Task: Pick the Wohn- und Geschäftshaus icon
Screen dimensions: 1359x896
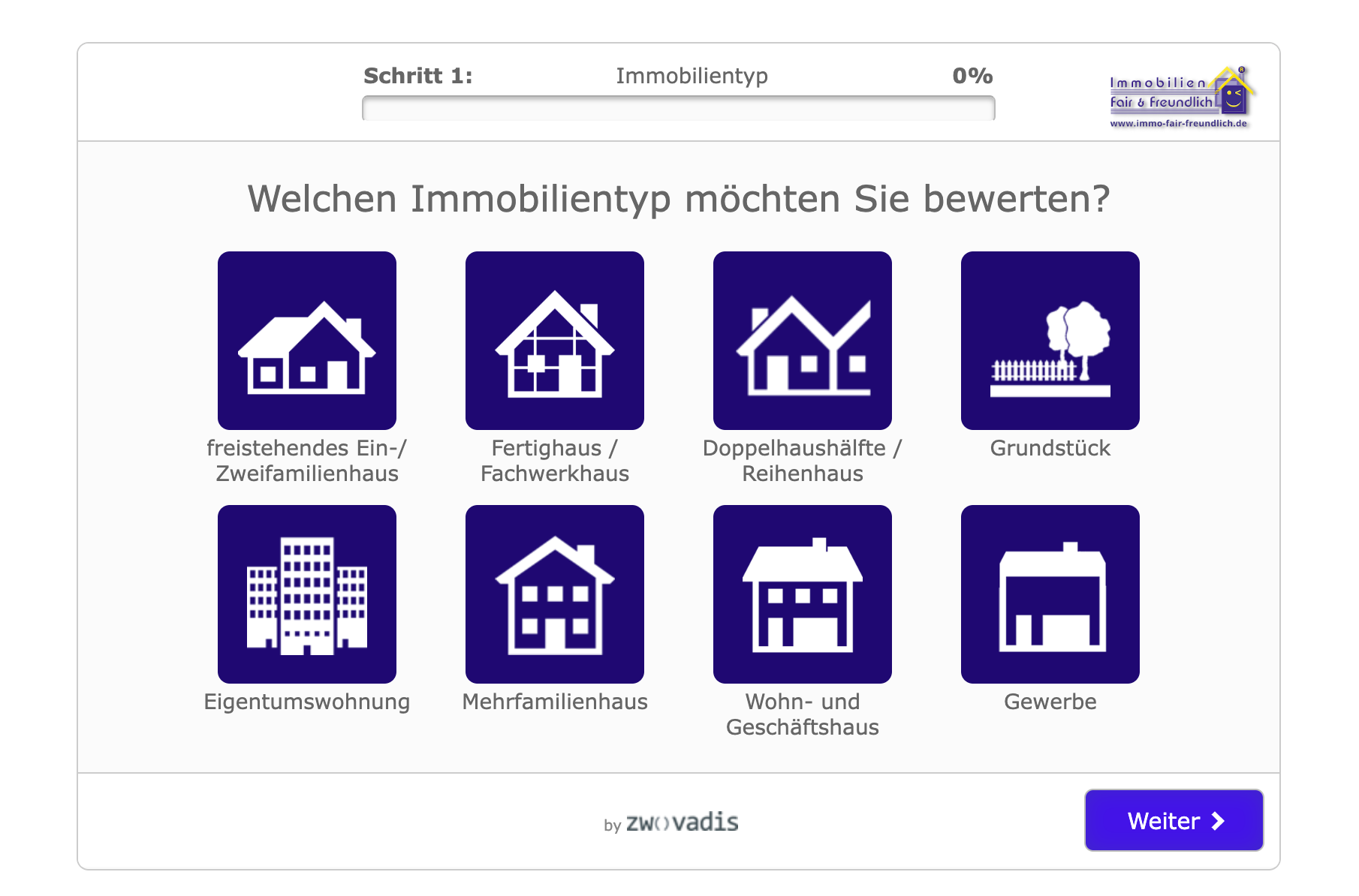Action: coord(803,594)
